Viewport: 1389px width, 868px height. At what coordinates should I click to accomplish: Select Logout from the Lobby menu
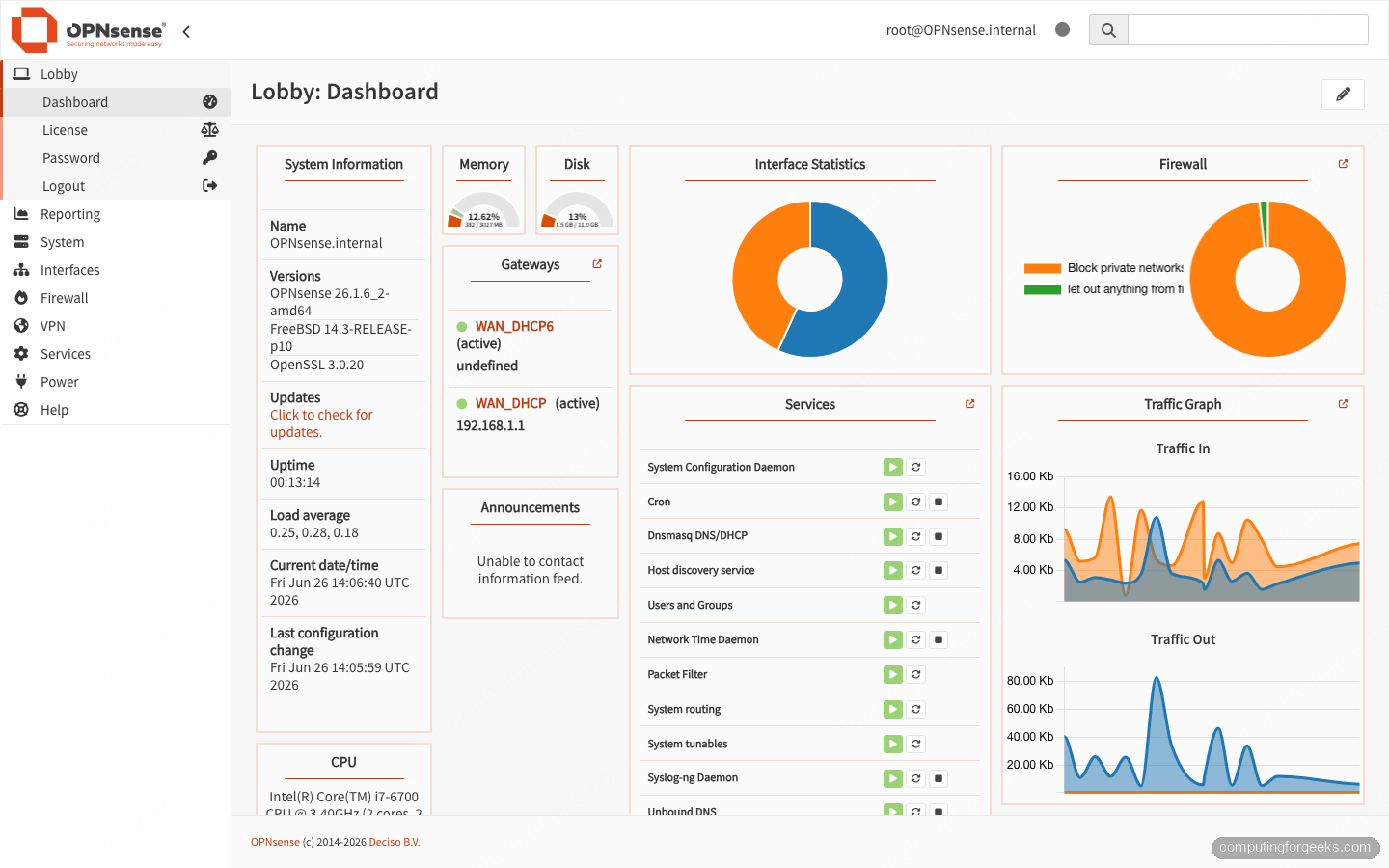coord(116,186)
